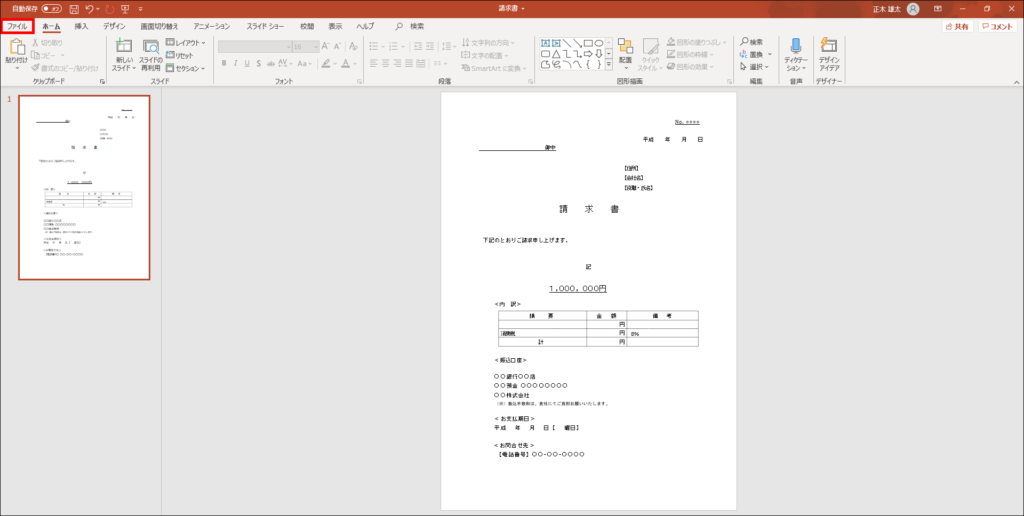Click the Undo arrow icon
1024x516 pixels.
89,9
